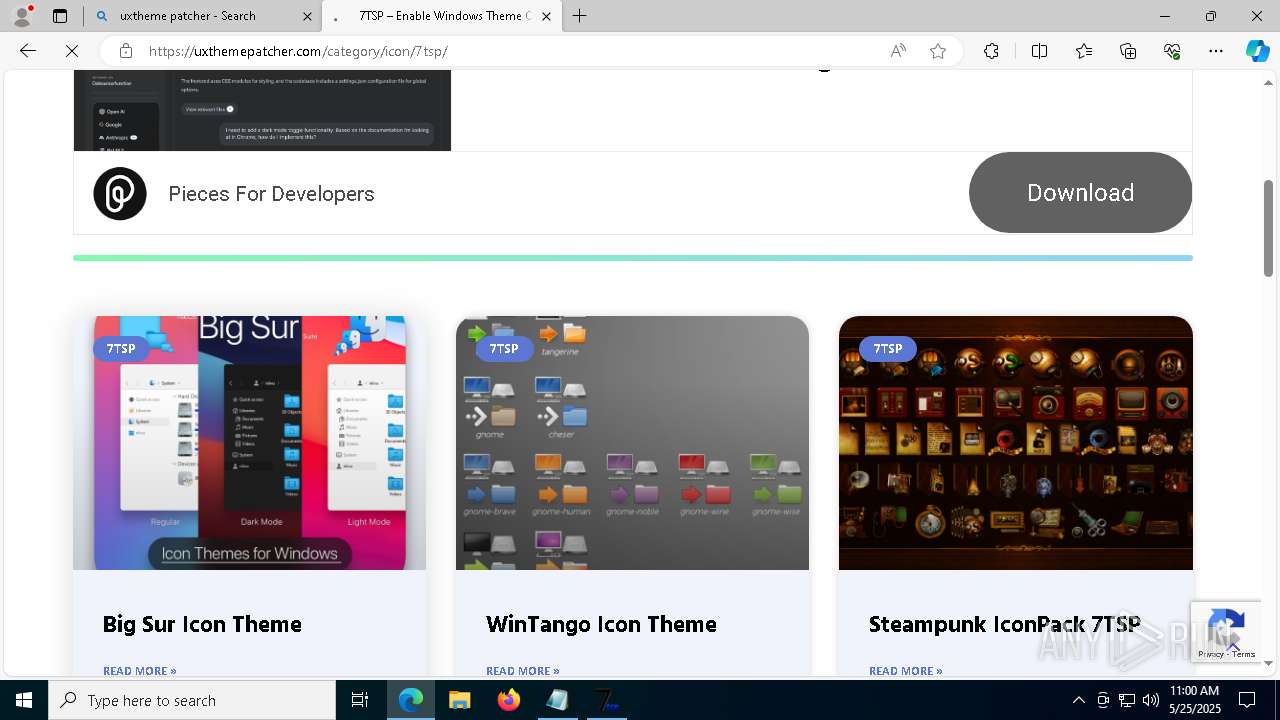Open Edge Settings and more menu

pyautogui.click(x=1216, y=51)
